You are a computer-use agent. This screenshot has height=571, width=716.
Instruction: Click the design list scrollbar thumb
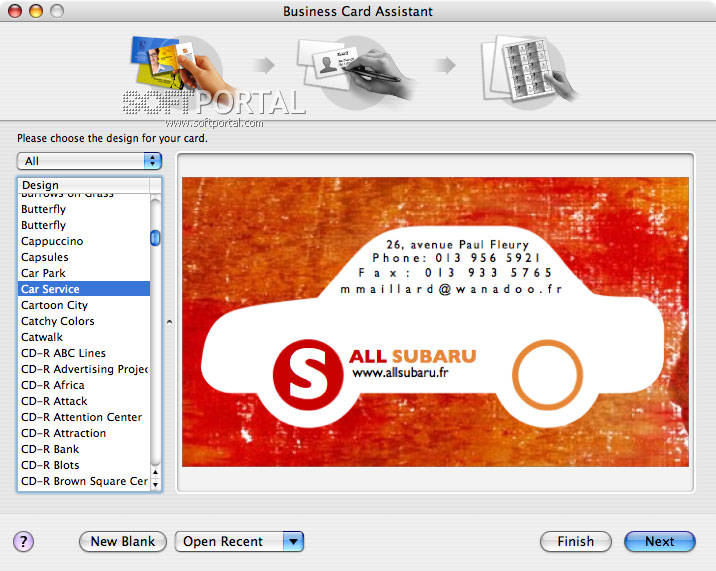pos(155,238)
